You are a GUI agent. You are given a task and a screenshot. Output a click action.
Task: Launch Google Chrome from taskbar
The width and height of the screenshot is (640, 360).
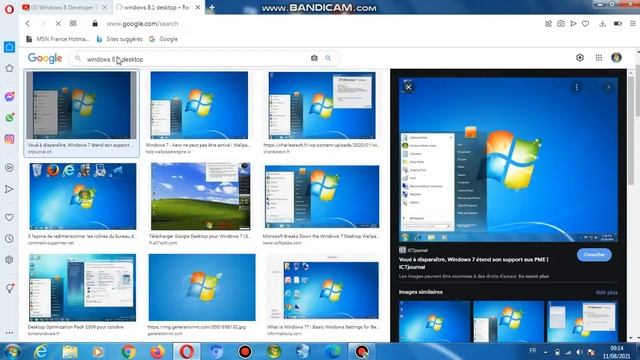(x=128, y=351)
